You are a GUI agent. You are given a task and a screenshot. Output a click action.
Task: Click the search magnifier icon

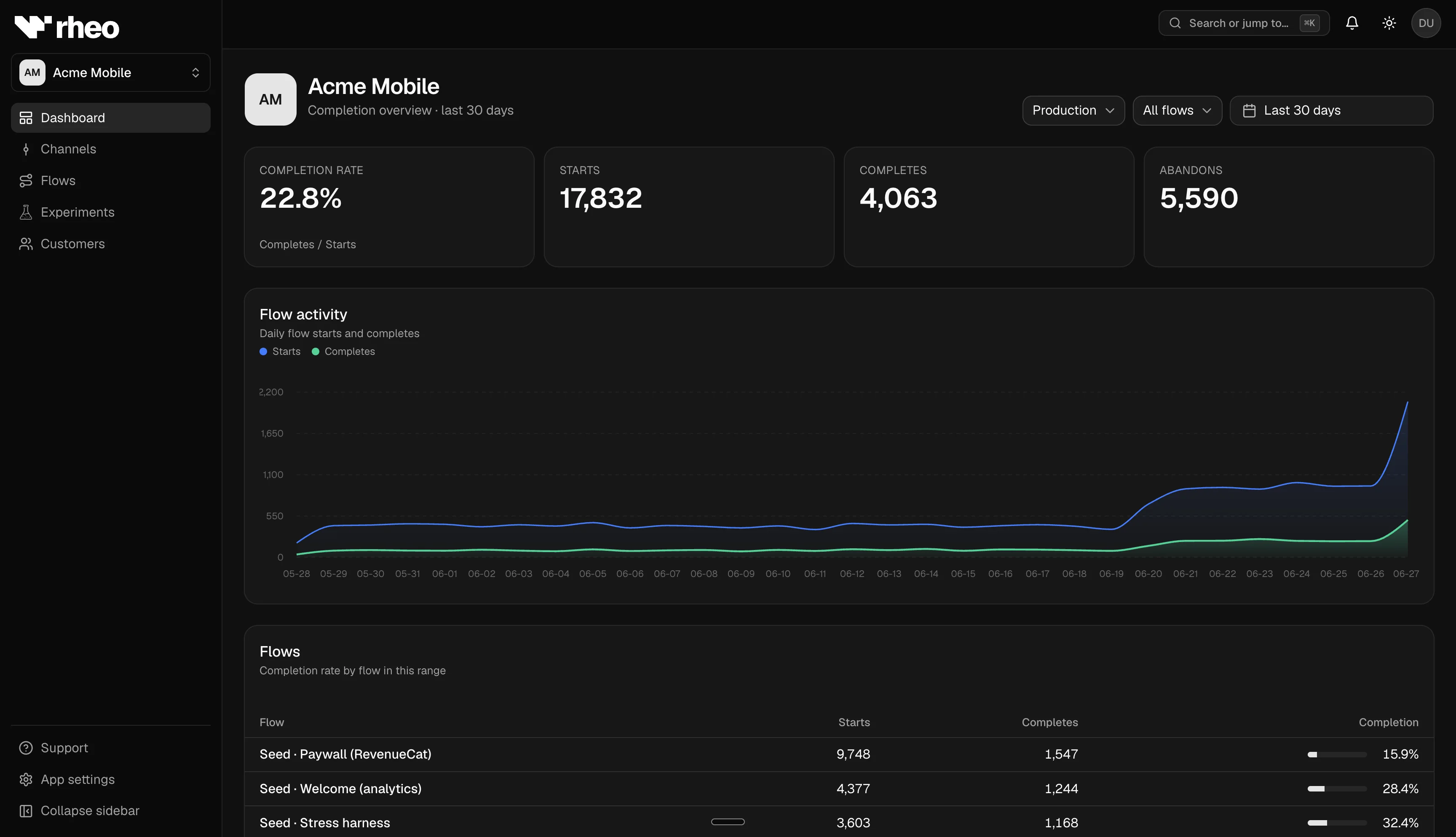pyautogui.click(x=1175, y=23)
